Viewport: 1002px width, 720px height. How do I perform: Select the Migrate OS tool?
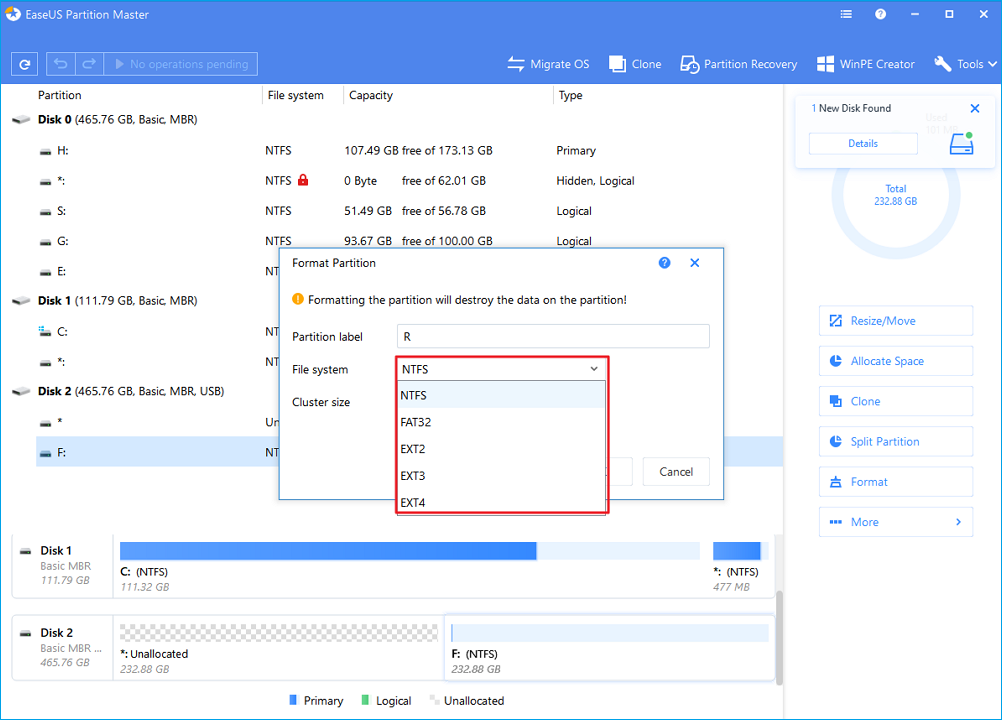pyautogui.click(x=548, y=63)
